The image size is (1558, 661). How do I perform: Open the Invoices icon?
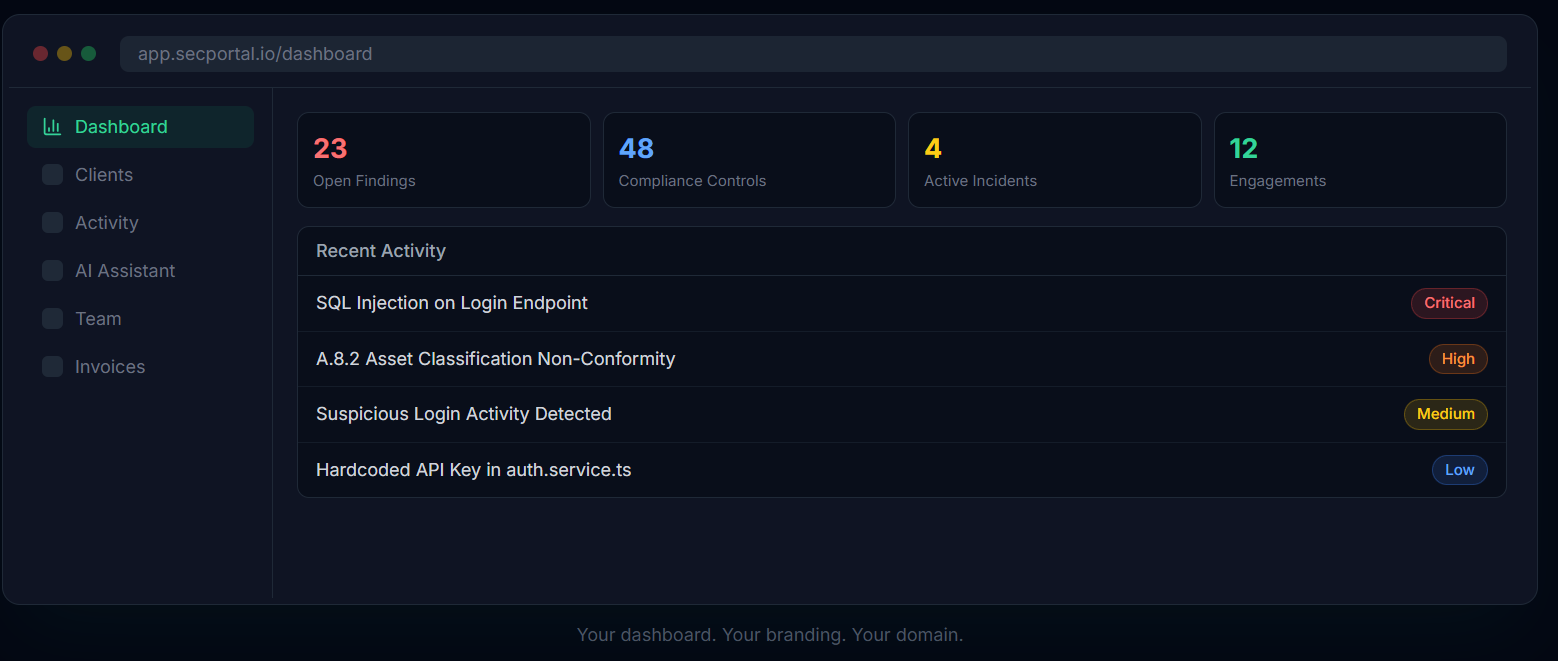52,366
